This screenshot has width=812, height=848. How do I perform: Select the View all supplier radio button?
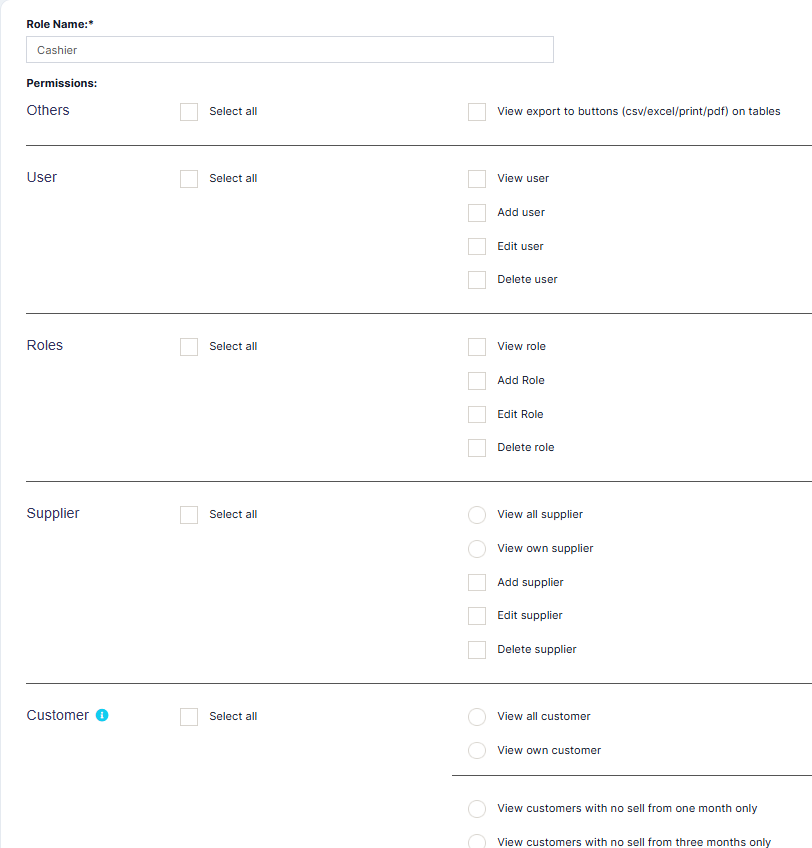[x=477, y=515]
